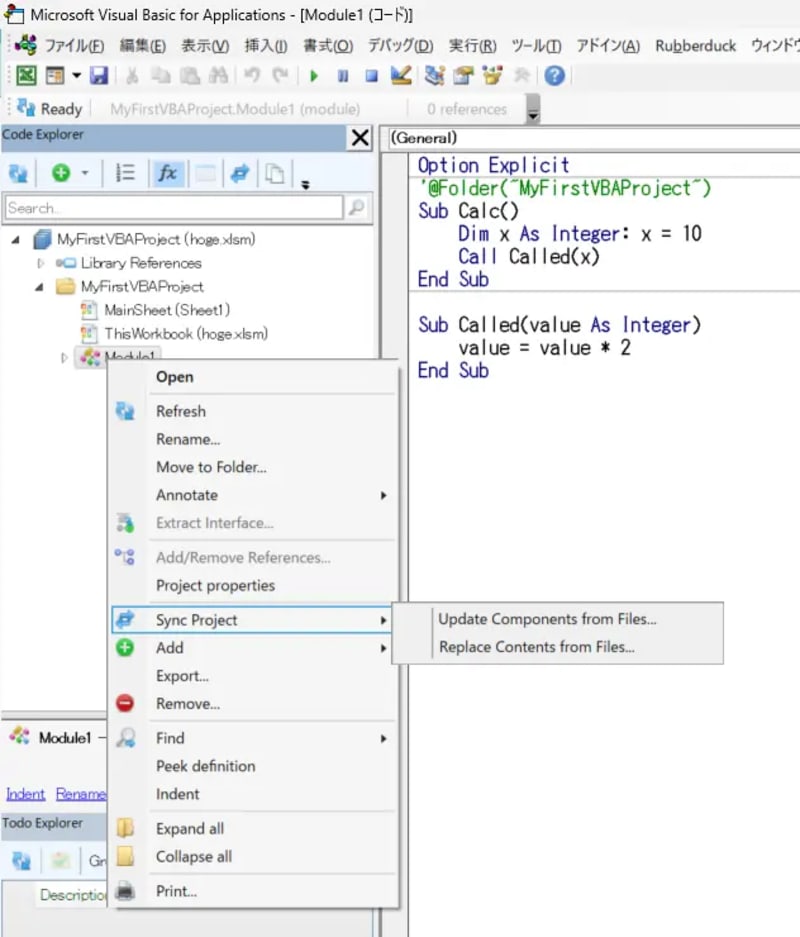
Task: Open the Properties Window toolbar icon
Action: click(464, 76)
